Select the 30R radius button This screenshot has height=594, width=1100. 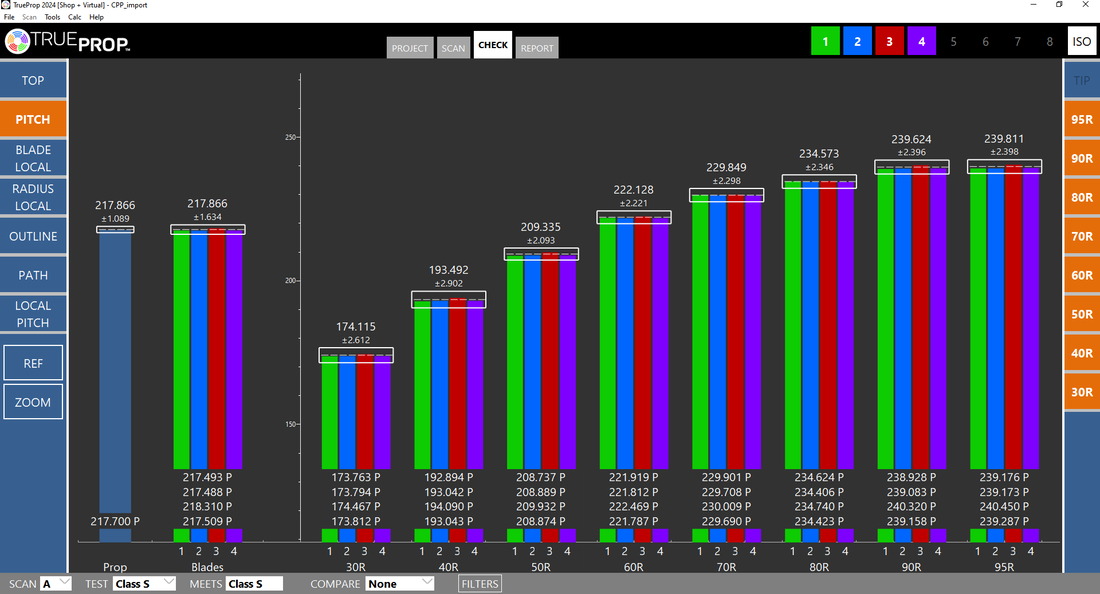point(1081,392)
